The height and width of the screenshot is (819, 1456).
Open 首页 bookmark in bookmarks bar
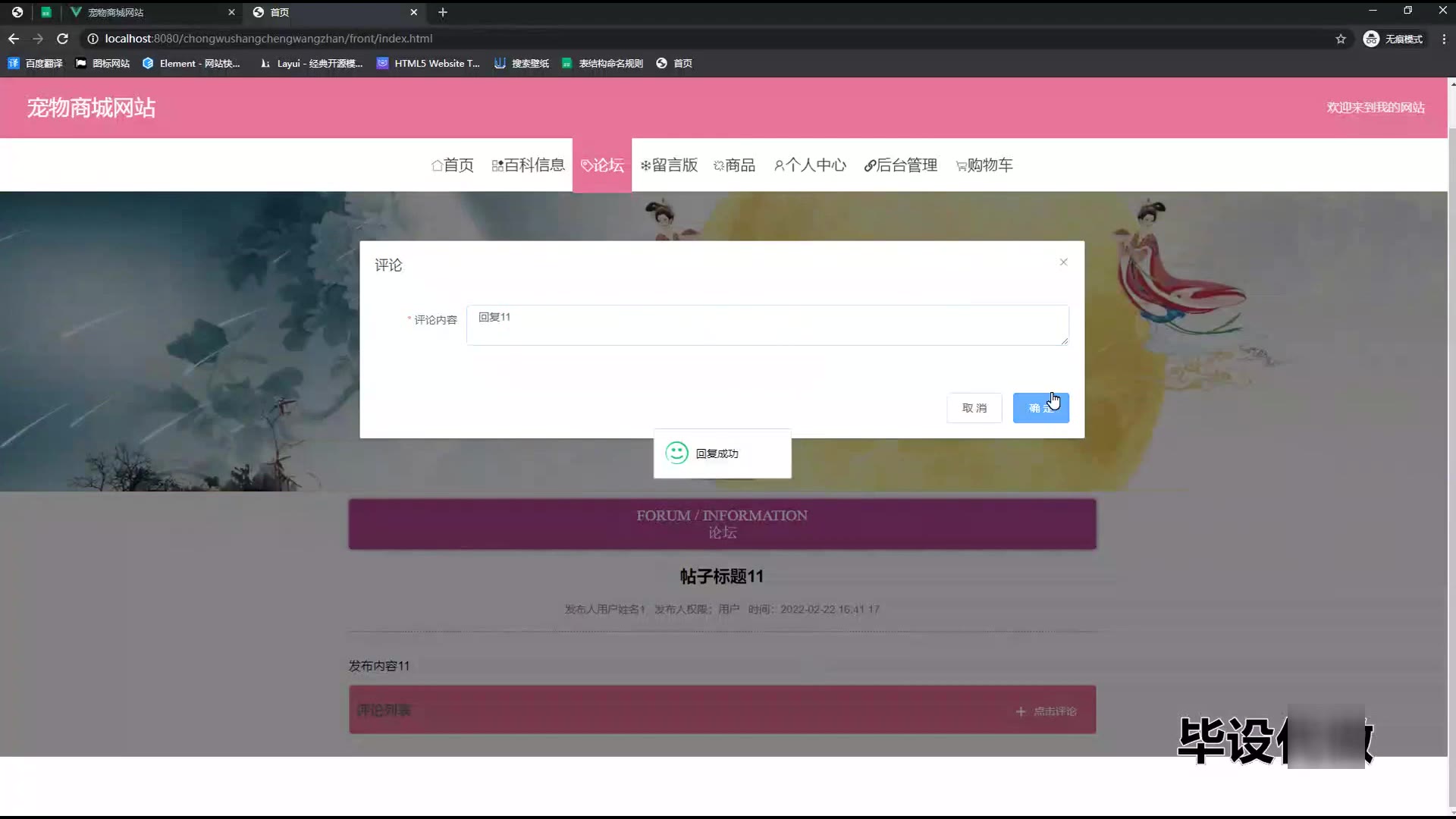coord(674,64)
